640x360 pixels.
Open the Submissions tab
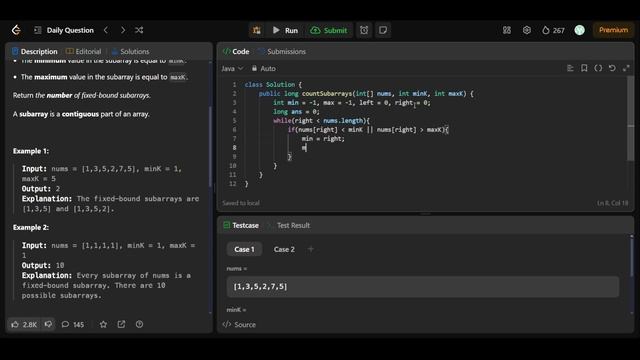pos(282,51)
